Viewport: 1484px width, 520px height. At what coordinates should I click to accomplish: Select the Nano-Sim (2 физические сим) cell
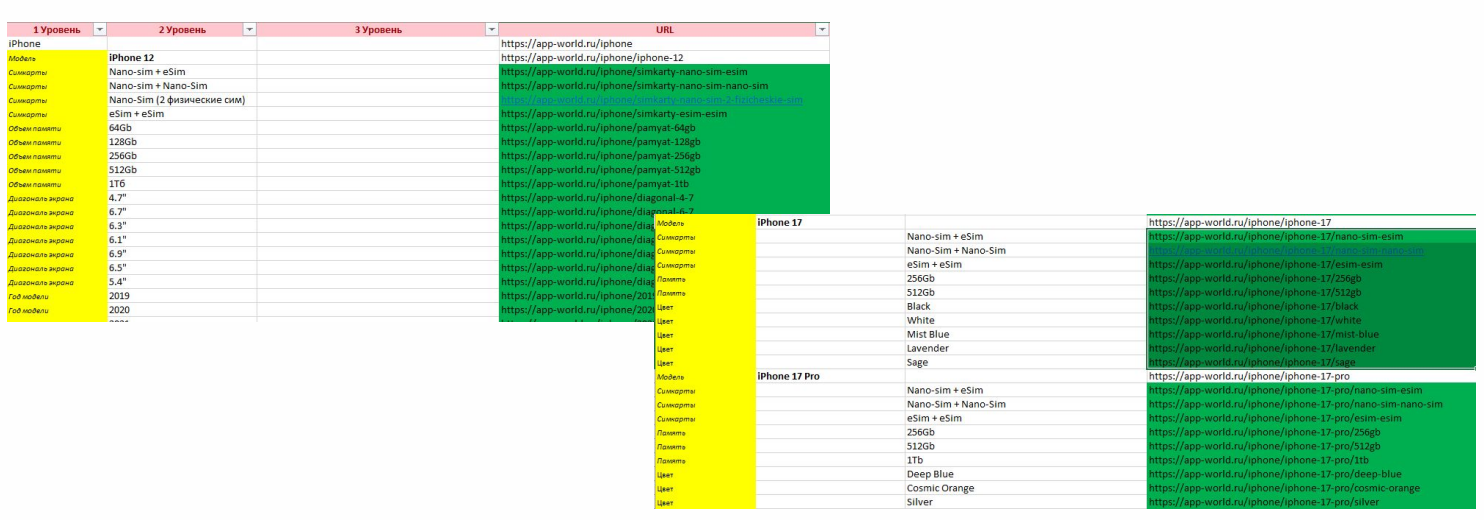177,100
